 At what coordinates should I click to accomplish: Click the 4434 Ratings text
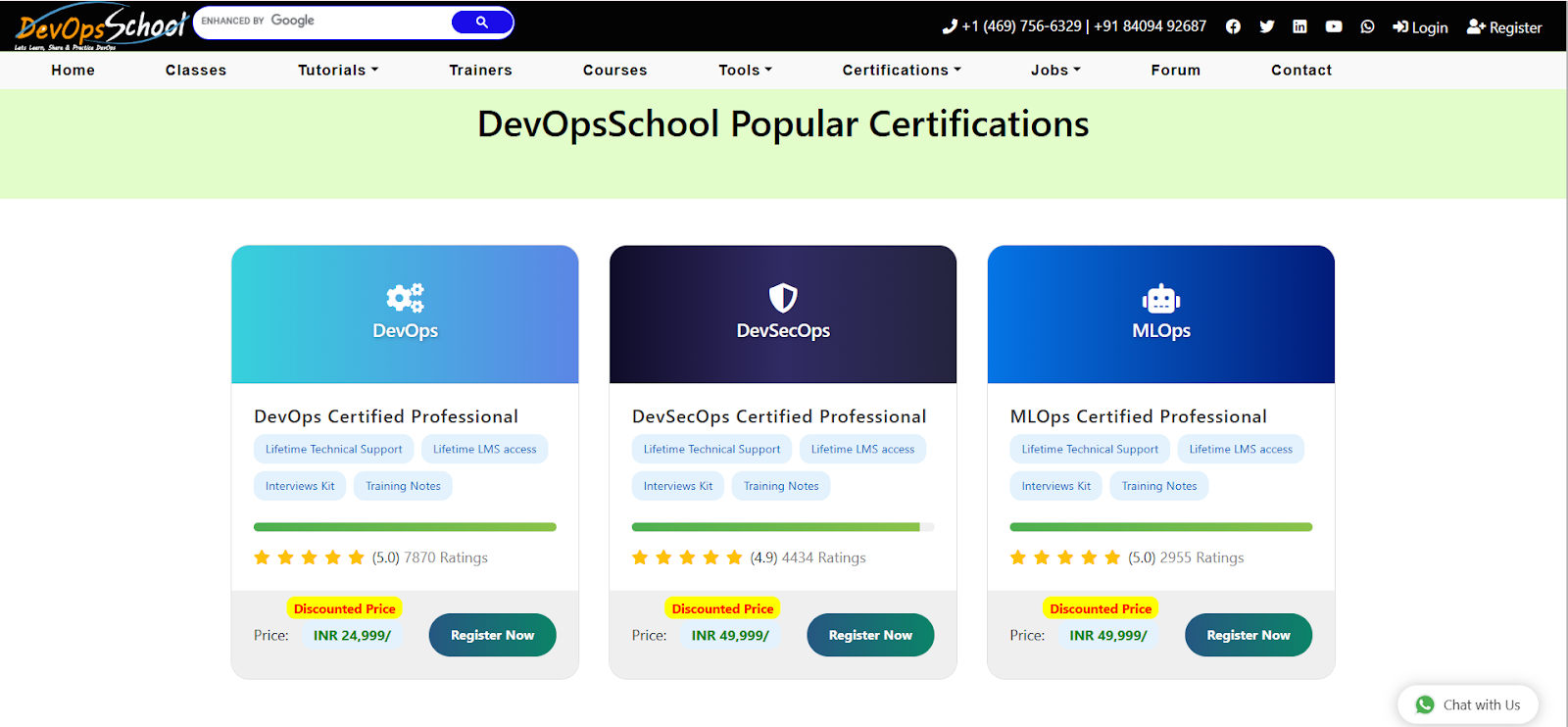tap(824, 557)
